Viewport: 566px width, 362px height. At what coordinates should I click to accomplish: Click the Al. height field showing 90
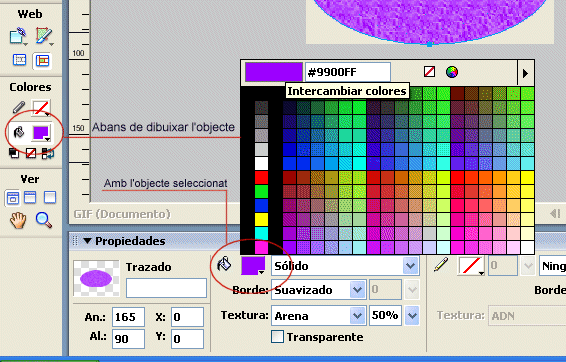(128, 339)
